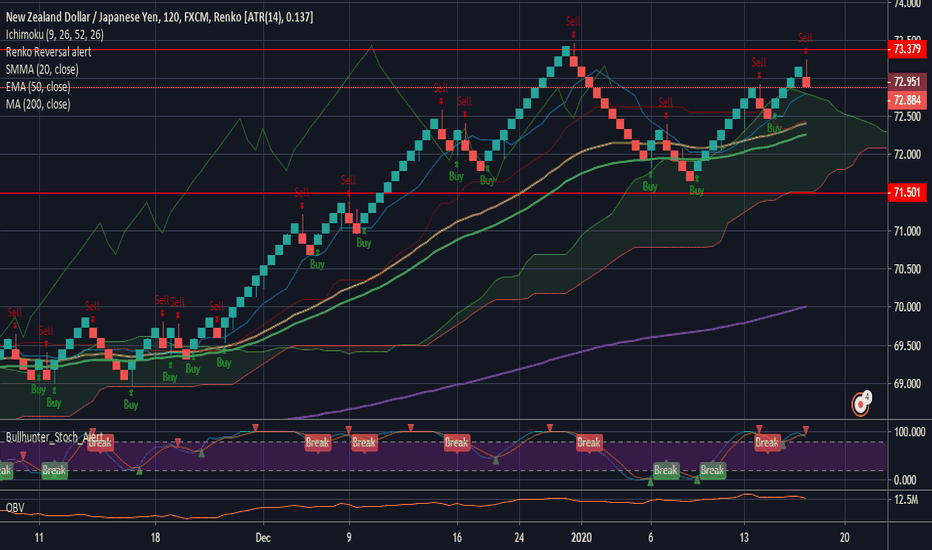
Task: Click the red circular event icon with badge
Action: coord(860,403)
